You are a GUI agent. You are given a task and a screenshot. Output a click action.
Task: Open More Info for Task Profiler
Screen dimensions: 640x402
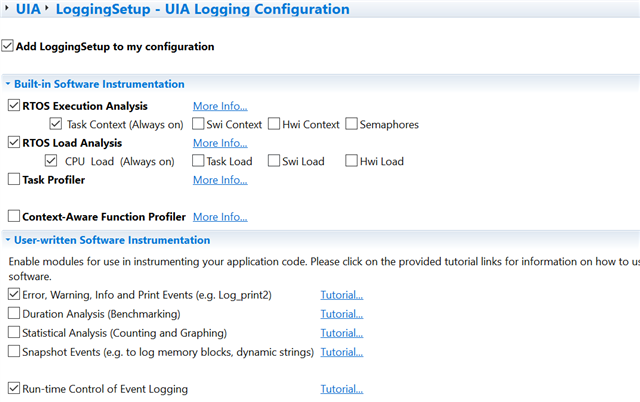[x=220, y=180]
